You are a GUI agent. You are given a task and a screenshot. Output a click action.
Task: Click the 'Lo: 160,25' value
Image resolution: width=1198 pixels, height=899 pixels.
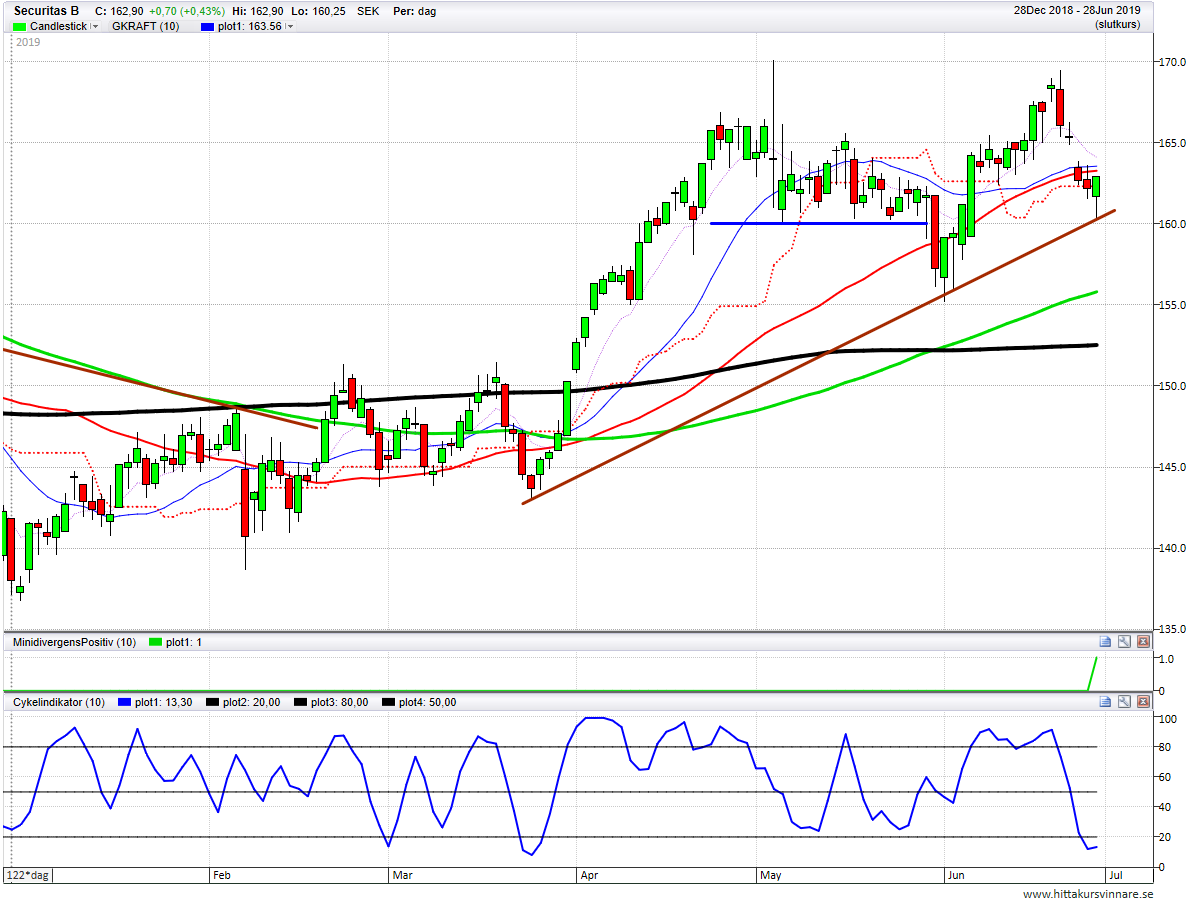coord(318,11)
